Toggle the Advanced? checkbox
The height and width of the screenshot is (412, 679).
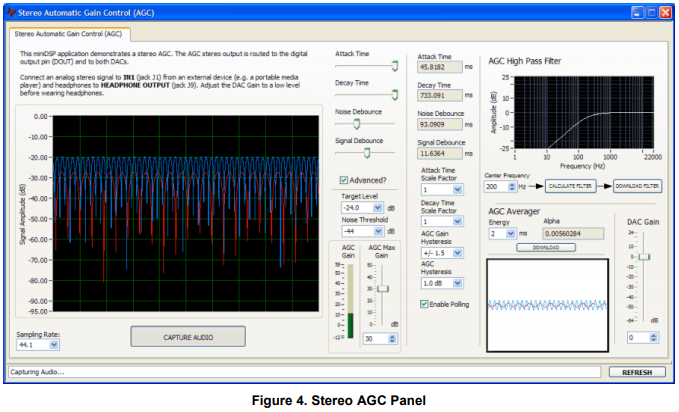coord(344,180)
